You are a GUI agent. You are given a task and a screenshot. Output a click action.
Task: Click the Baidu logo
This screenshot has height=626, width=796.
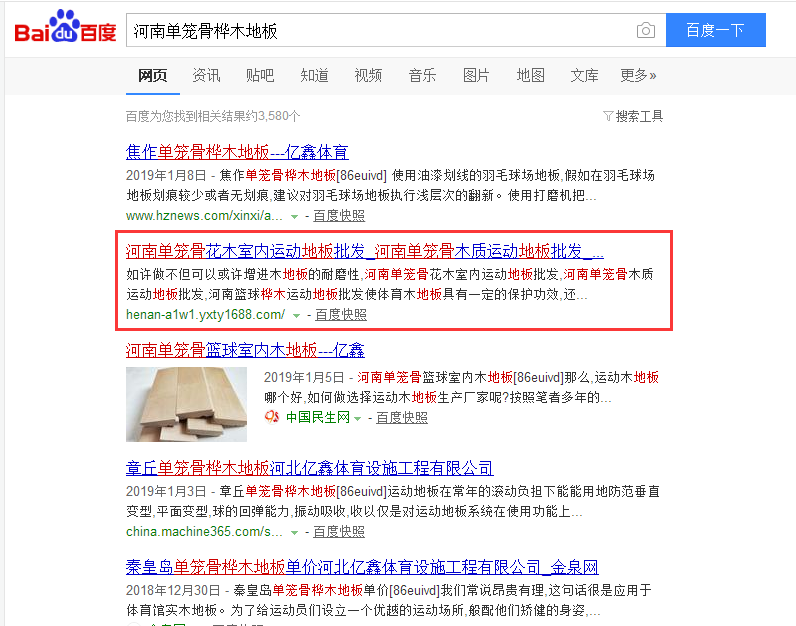pyautogui.click(x=65, y=26)
